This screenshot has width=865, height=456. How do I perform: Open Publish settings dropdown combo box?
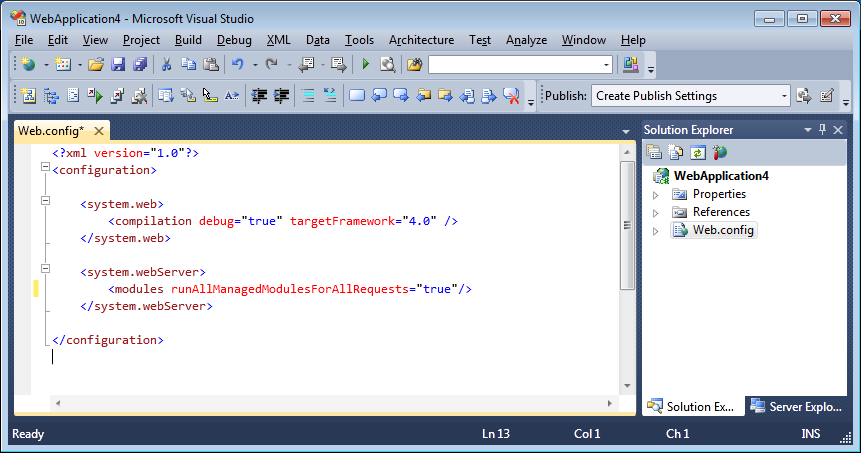click(x=691, y=96)
